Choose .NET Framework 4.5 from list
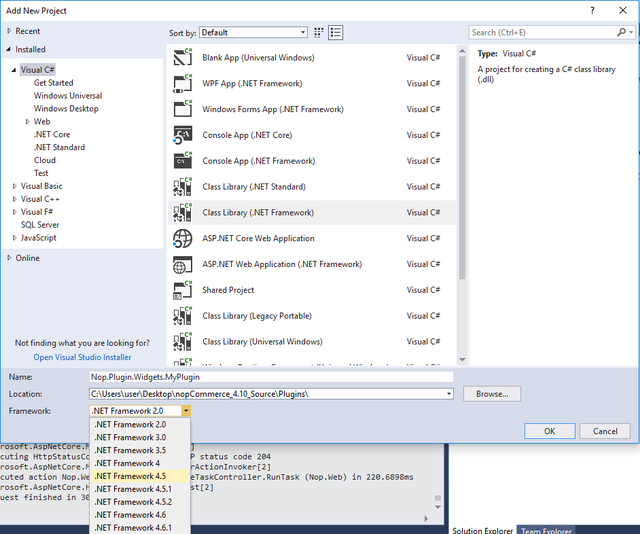 click(x=140, y=476)
